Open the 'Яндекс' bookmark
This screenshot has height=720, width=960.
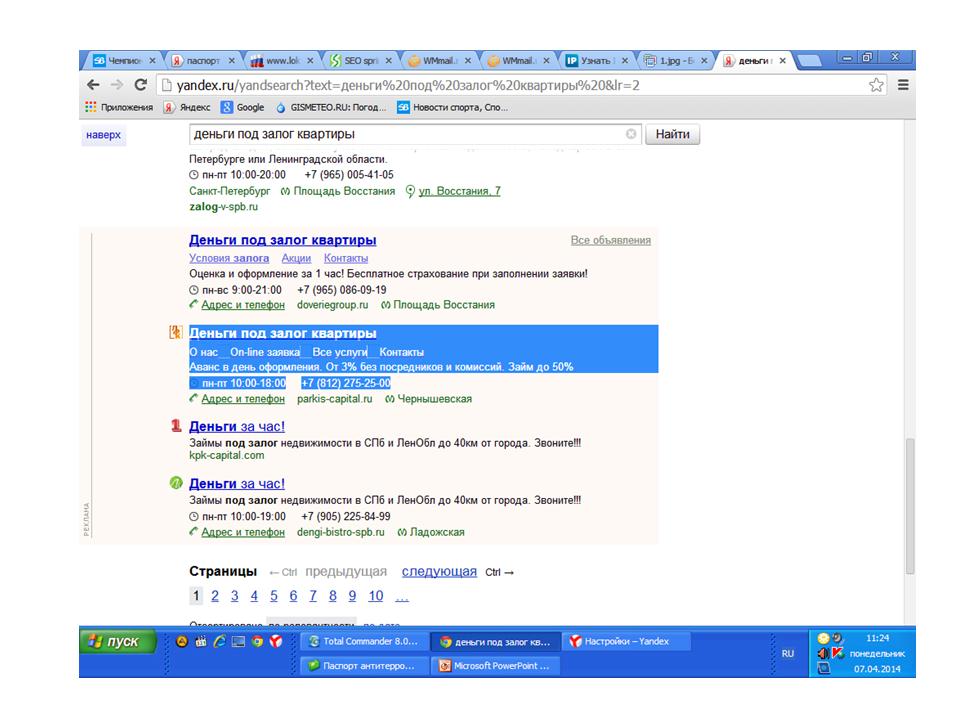click(187, 107)
